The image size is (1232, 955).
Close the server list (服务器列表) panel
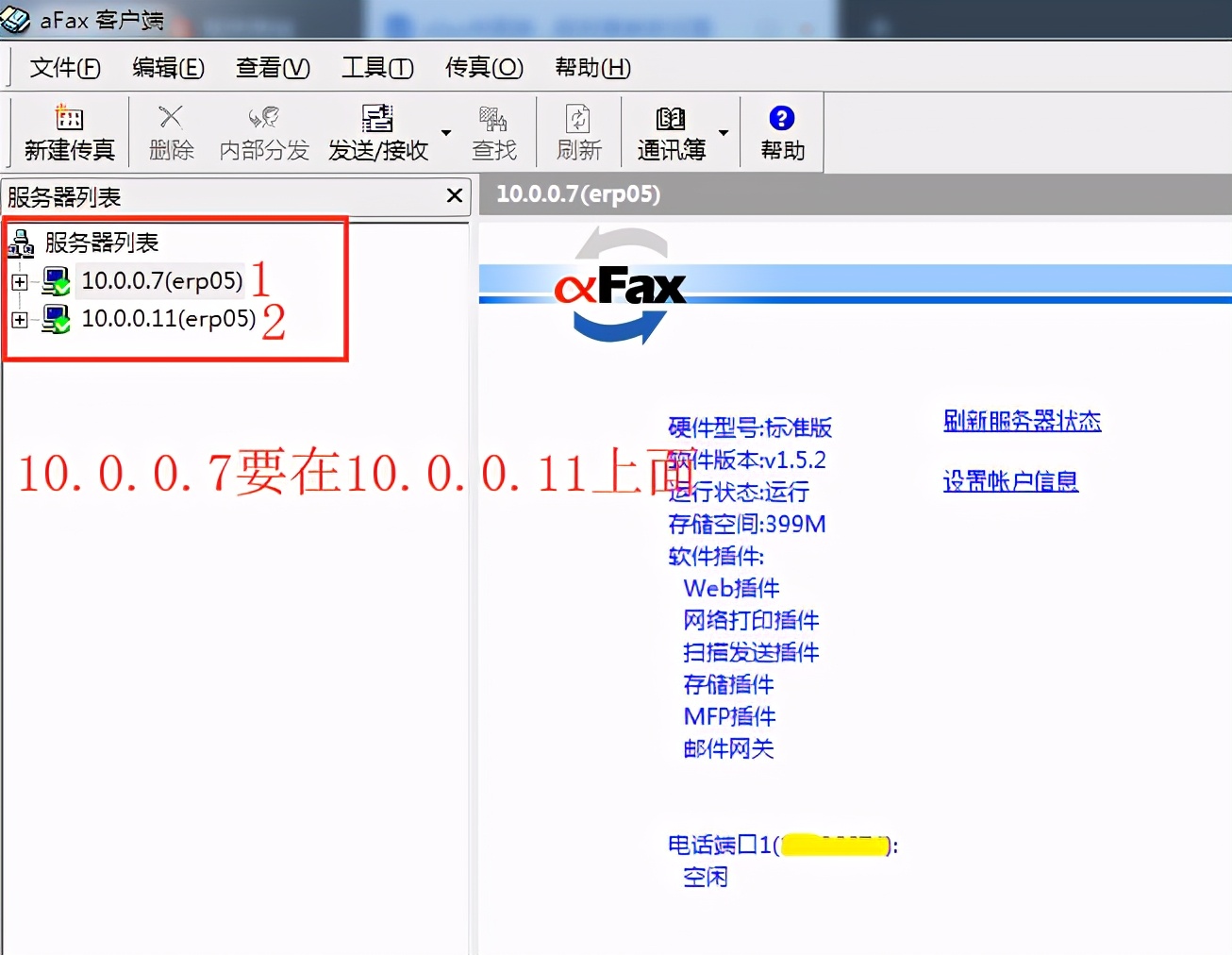[x=455, y=195]
